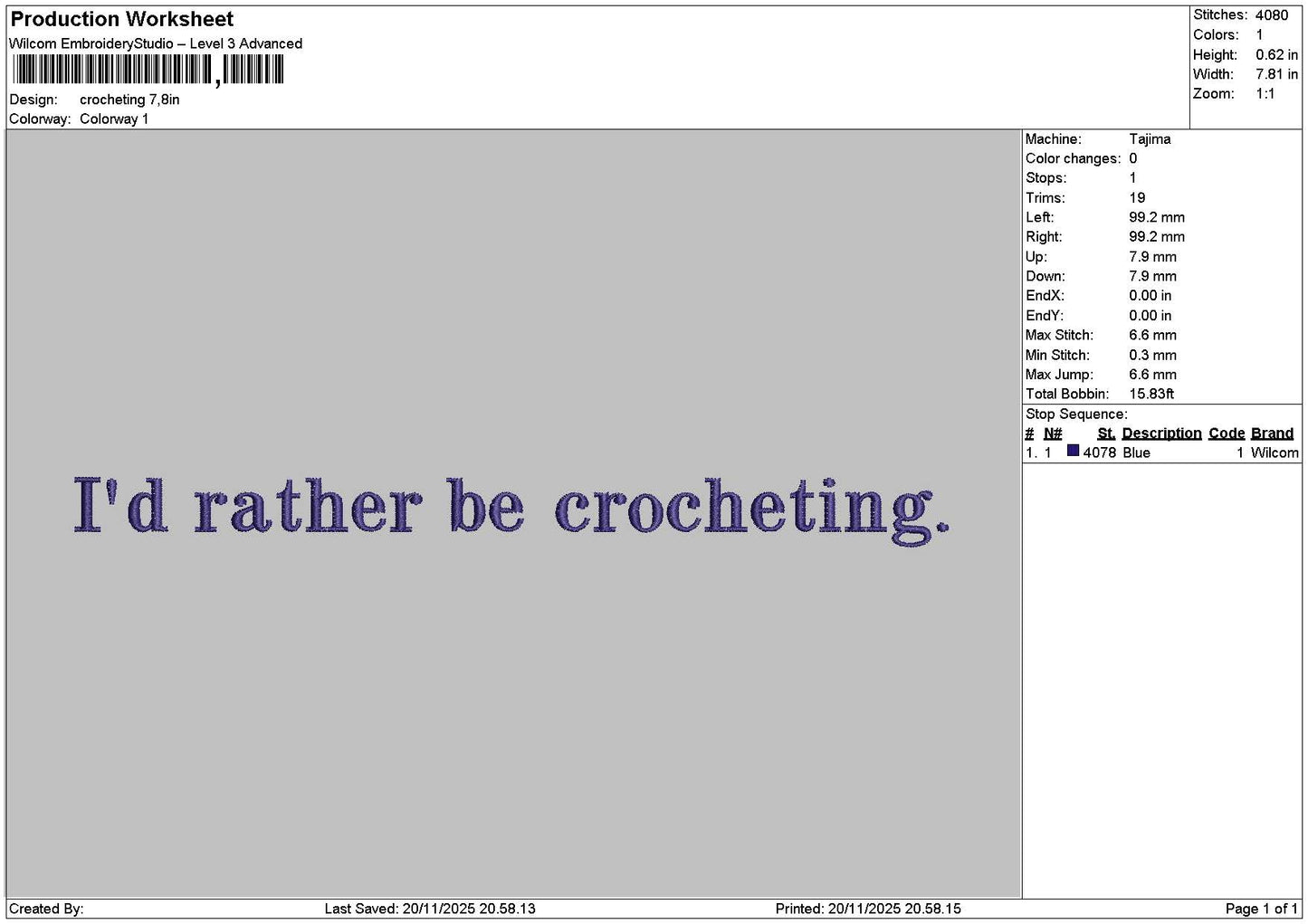Click the Stitches value 4080
Screen dimensions: 1308x924
pos(1272,14)
